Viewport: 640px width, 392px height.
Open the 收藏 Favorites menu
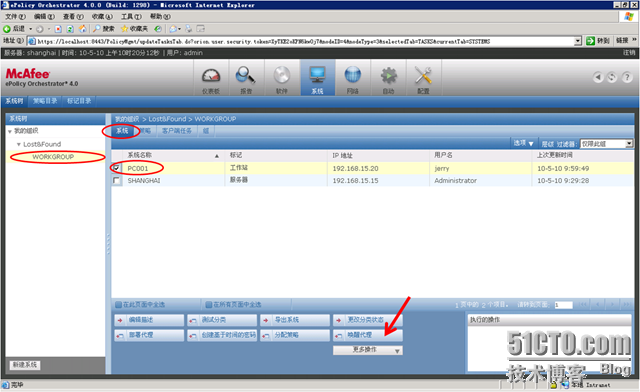[x=102, y=16]
